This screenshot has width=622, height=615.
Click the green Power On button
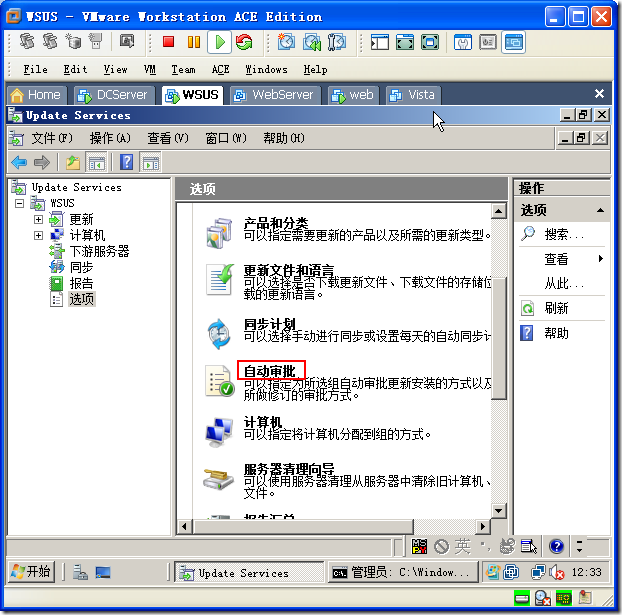tap(219, 42)
